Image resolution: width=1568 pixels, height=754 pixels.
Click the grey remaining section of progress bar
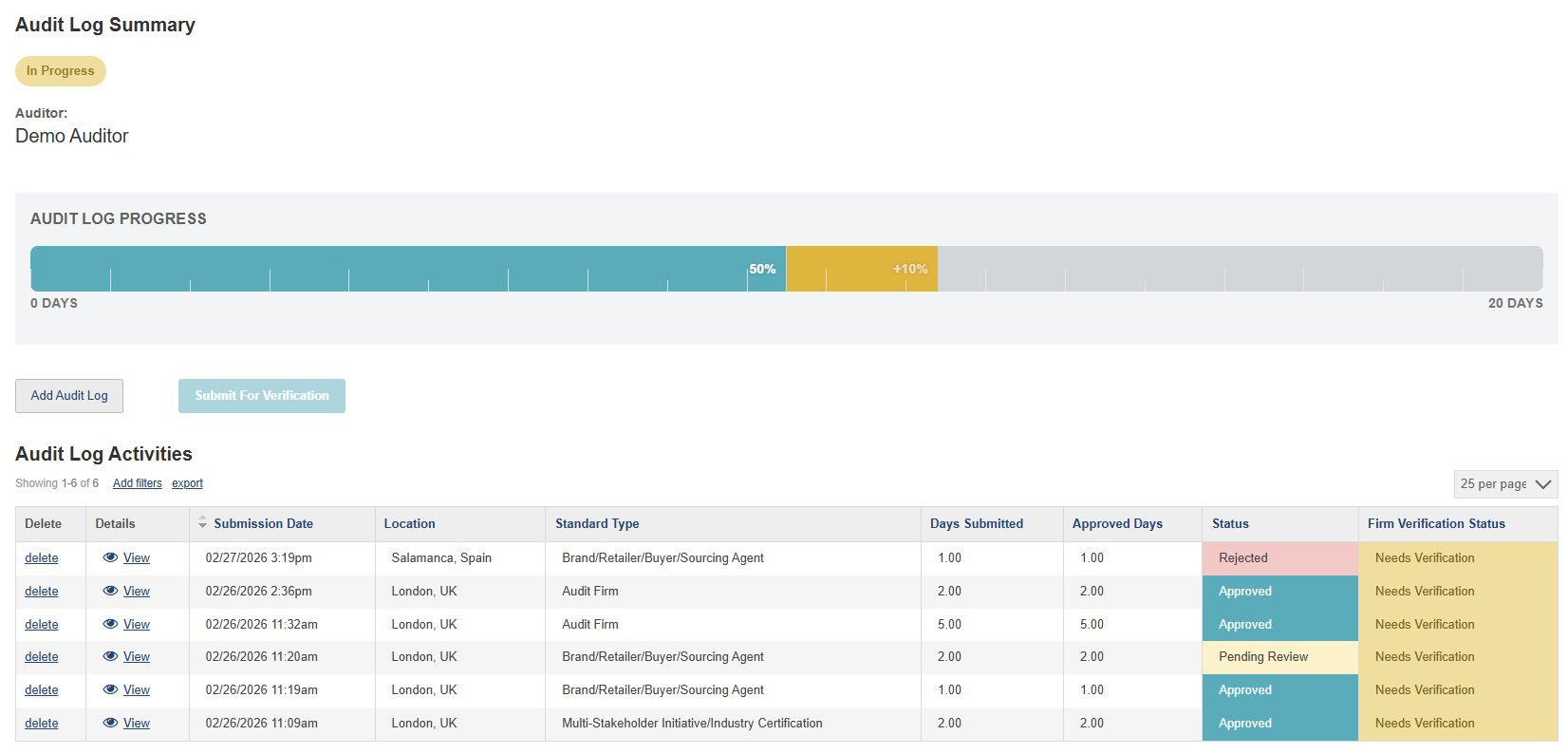1241,269
